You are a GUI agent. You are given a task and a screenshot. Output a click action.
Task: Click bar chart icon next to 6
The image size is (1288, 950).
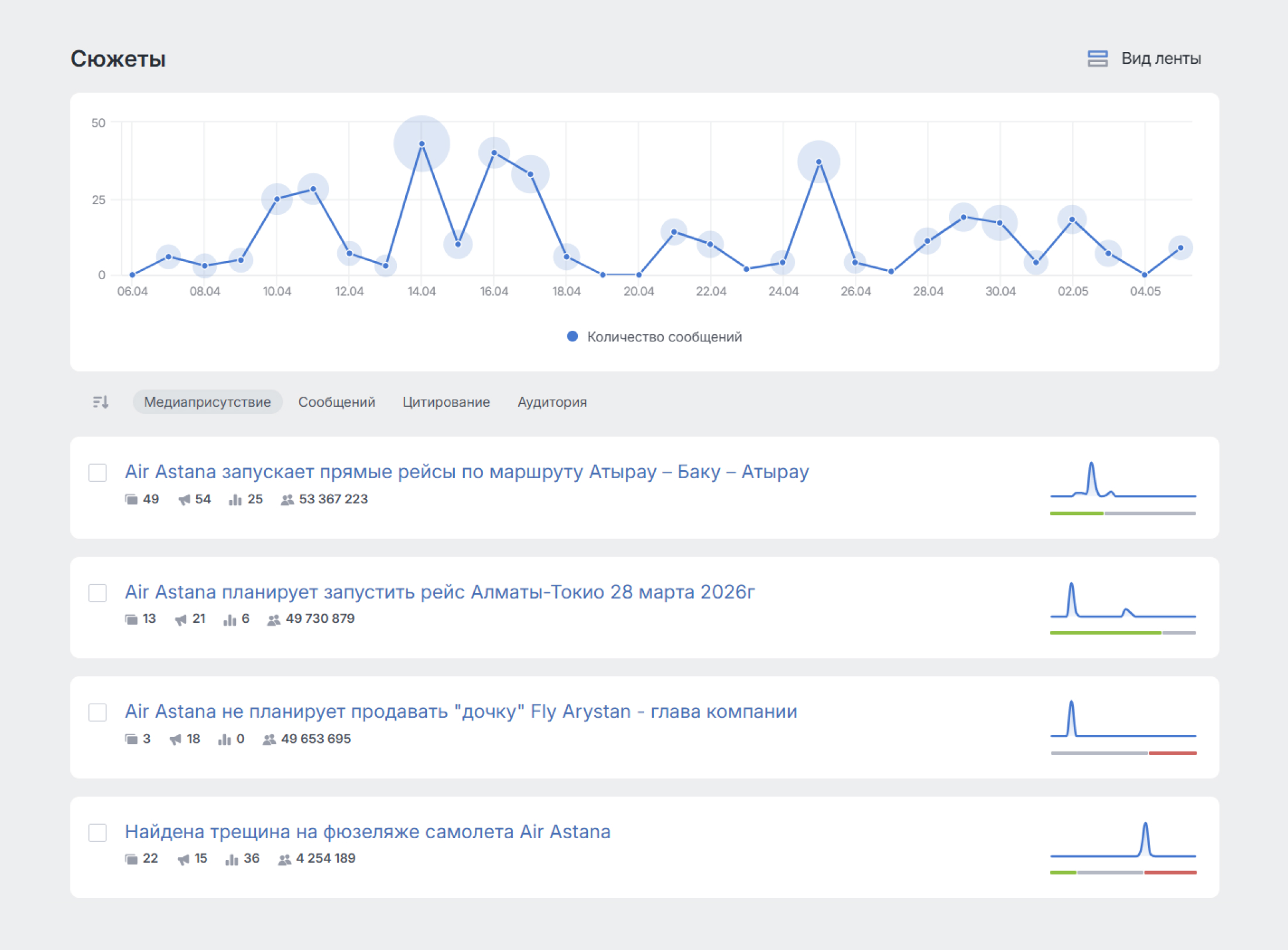pos(229,619)
